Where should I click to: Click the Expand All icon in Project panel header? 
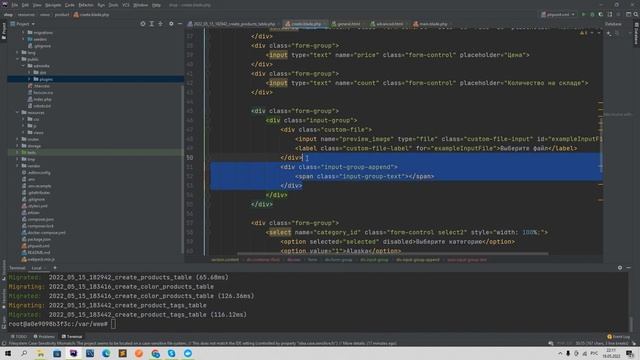151,24
